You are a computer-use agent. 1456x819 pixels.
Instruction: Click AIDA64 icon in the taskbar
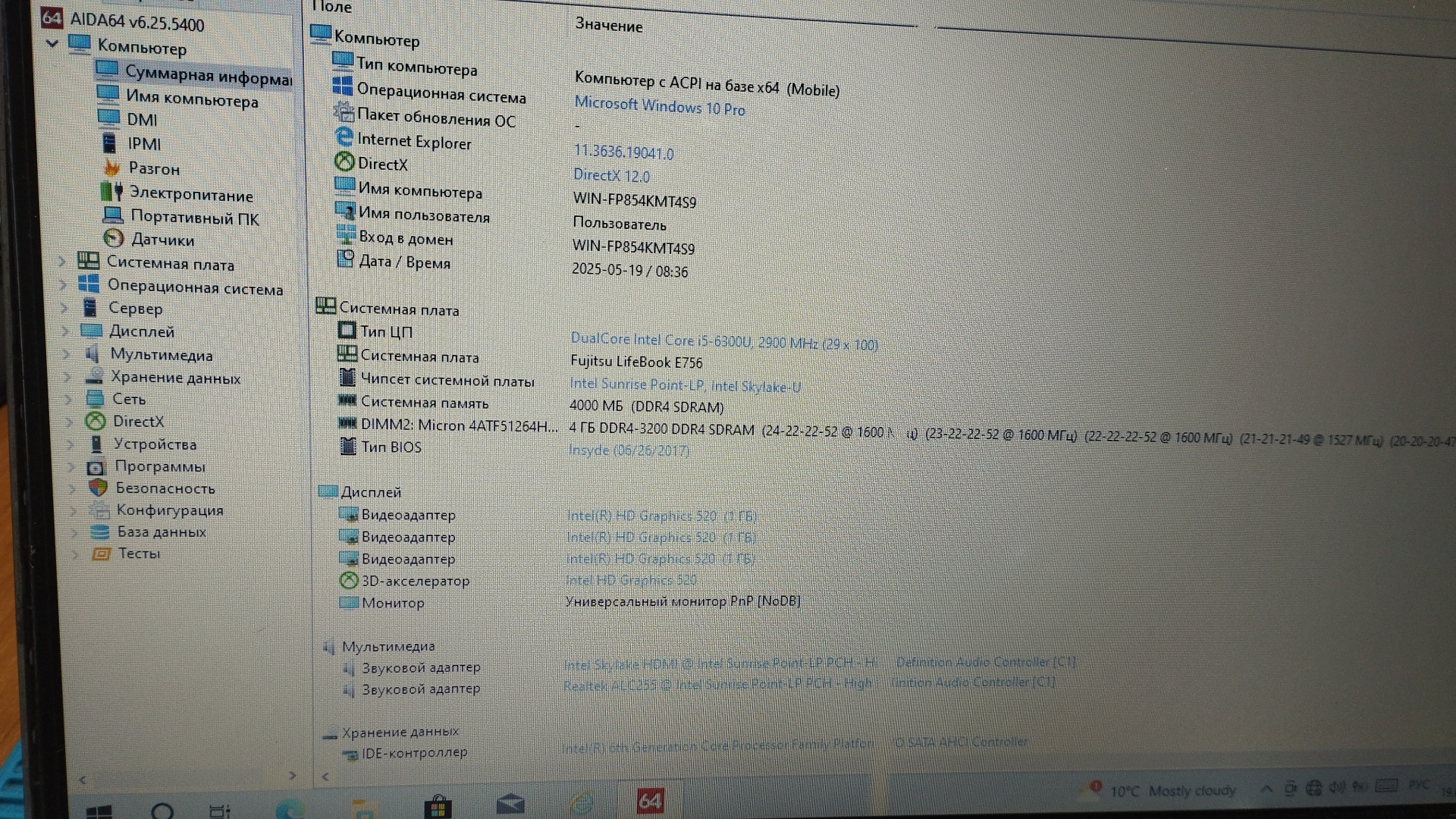pyautogui.click(x=650, y=802)
